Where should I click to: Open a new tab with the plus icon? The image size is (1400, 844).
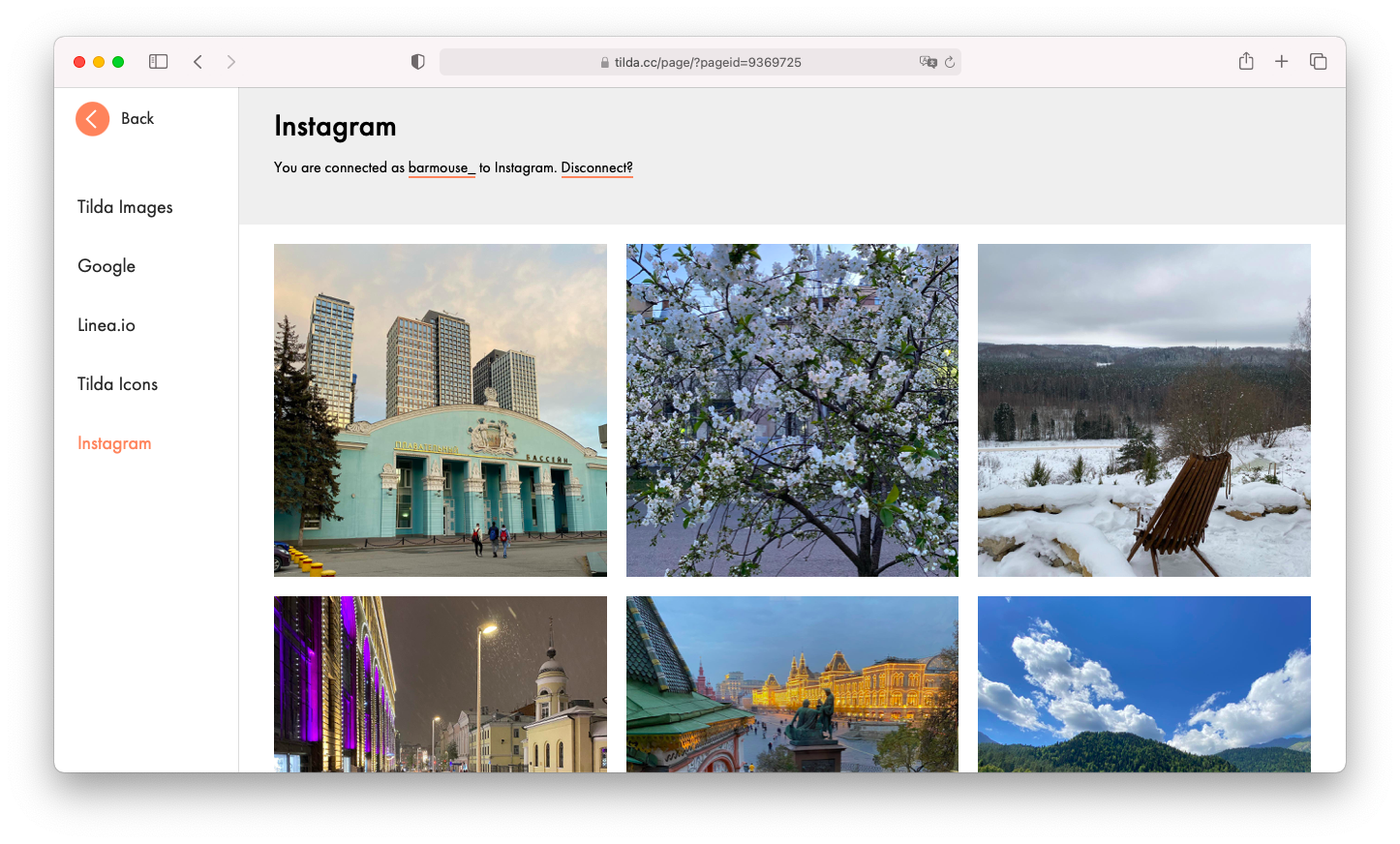click(1281, 61)
